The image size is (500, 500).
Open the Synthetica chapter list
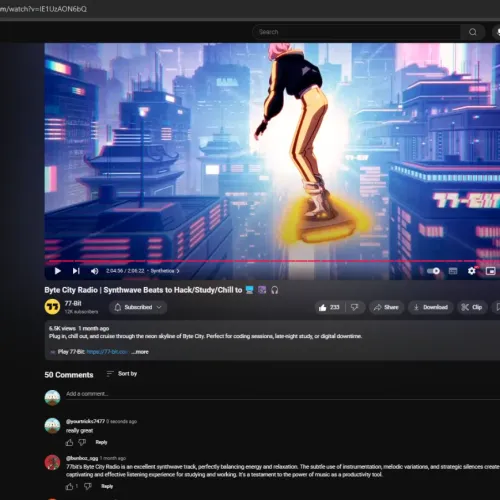[165, 271]
